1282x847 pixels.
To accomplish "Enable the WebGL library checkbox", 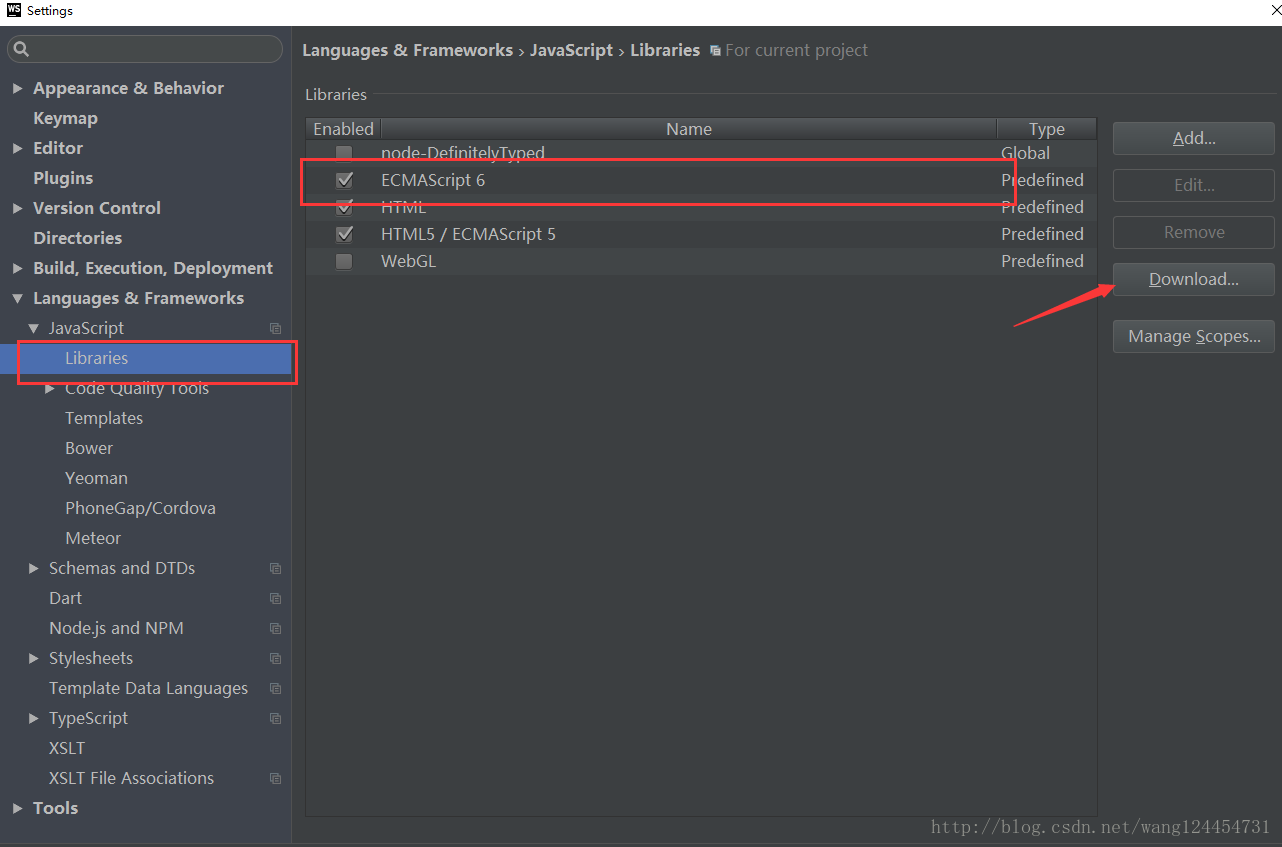I will pos(344,261).
